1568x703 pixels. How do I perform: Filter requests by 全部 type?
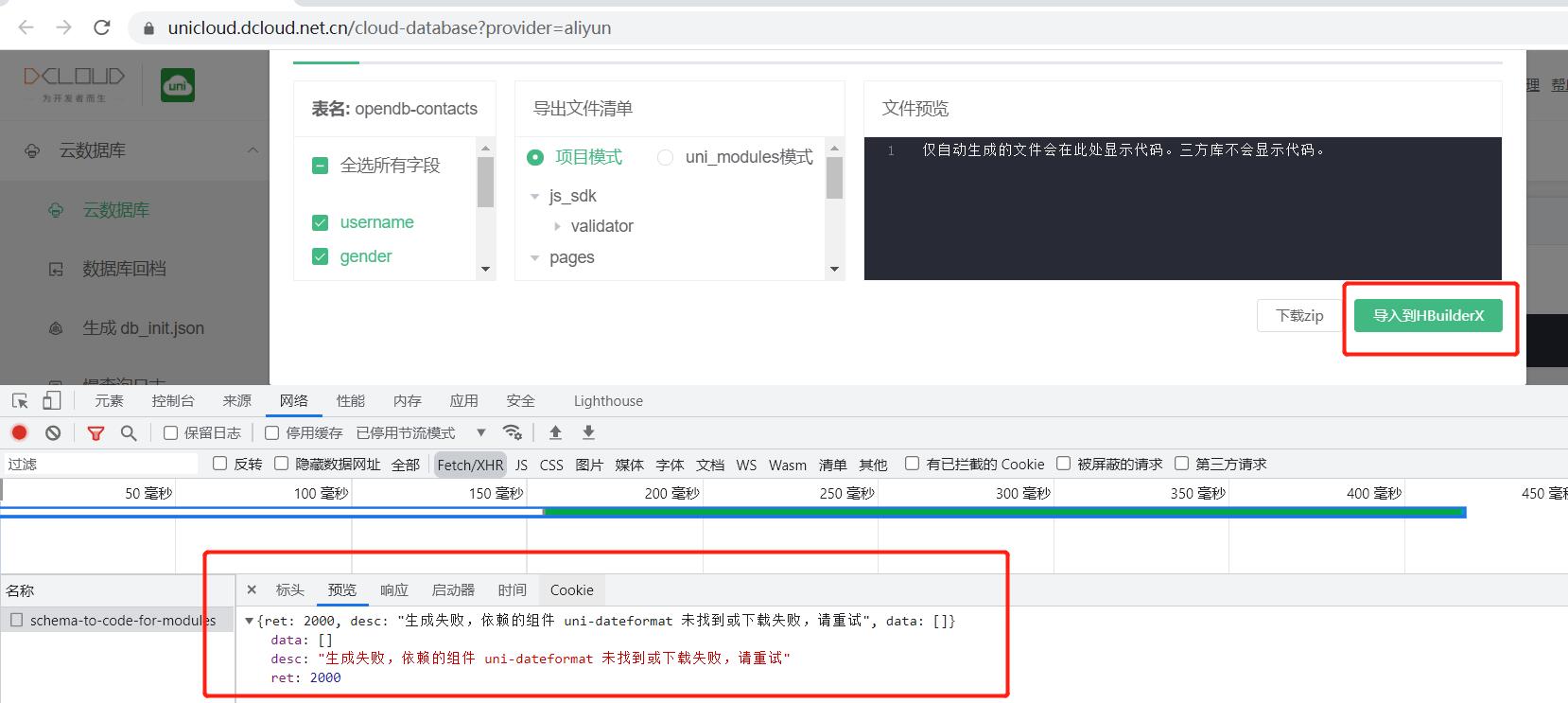point(406,465)
